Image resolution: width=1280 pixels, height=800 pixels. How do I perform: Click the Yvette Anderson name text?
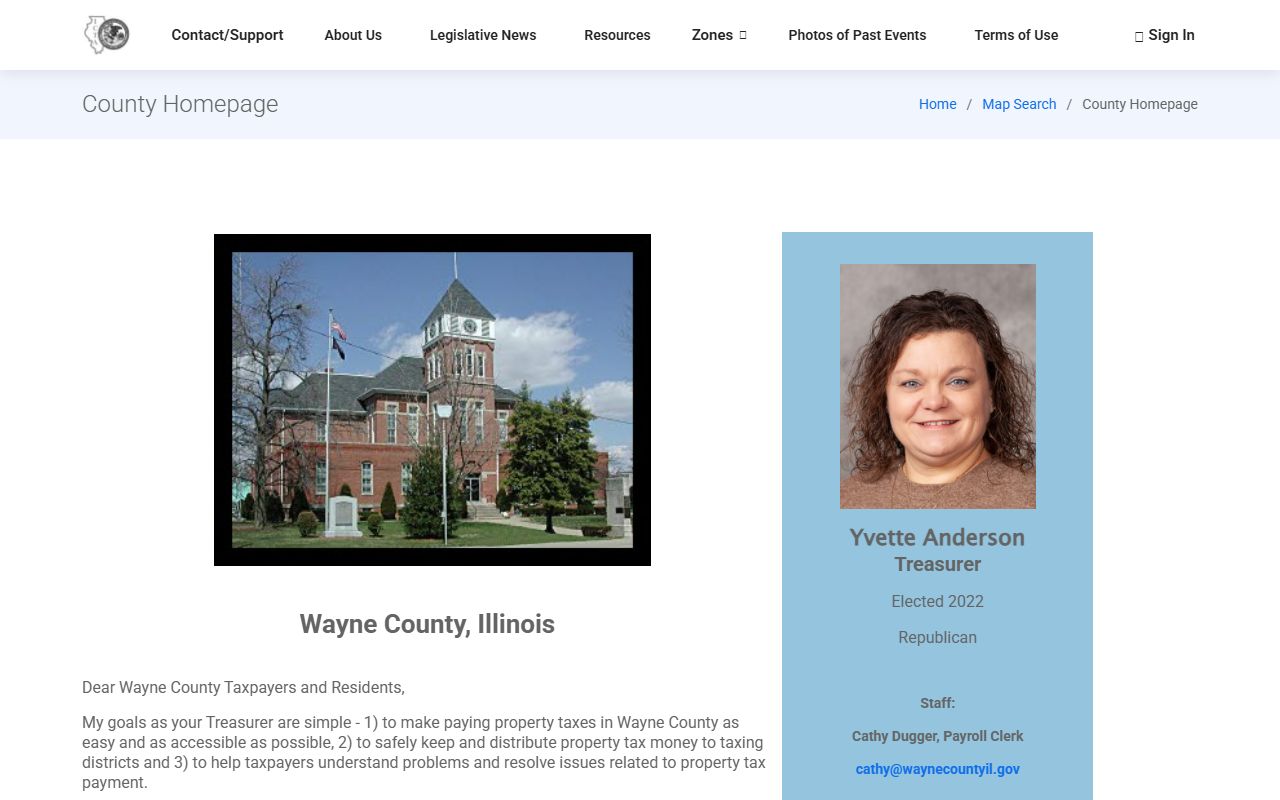click(937, 537)
